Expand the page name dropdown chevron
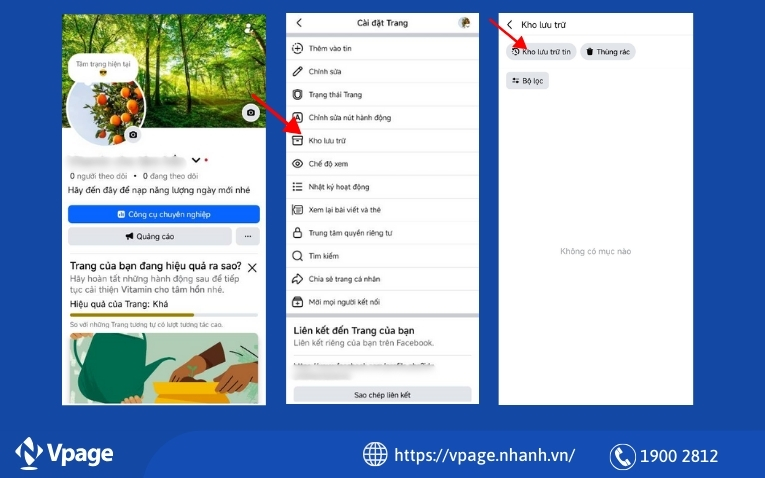Screen dimensions: 765x478 pos(196,160)
